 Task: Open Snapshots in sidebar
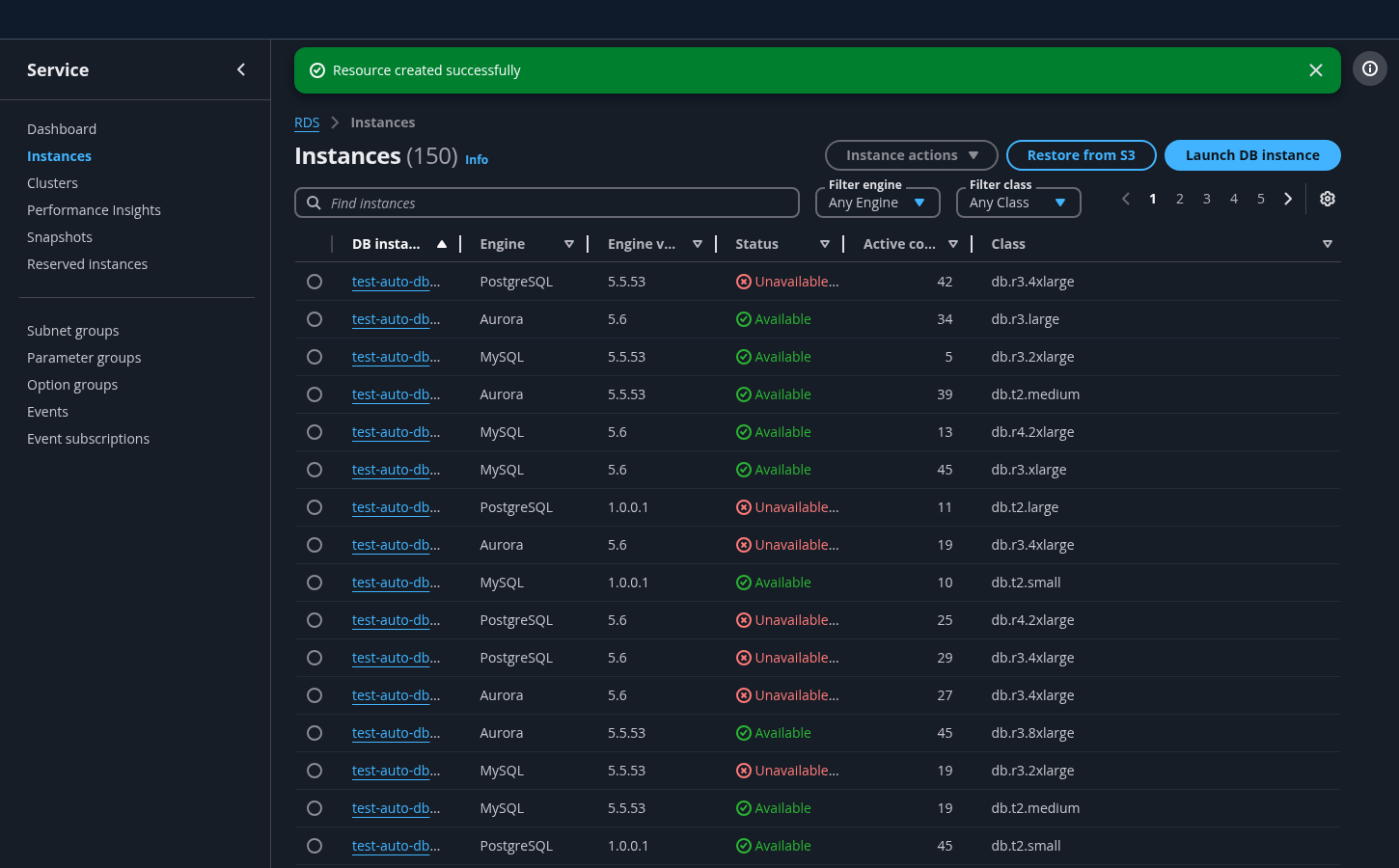(60, 237)
